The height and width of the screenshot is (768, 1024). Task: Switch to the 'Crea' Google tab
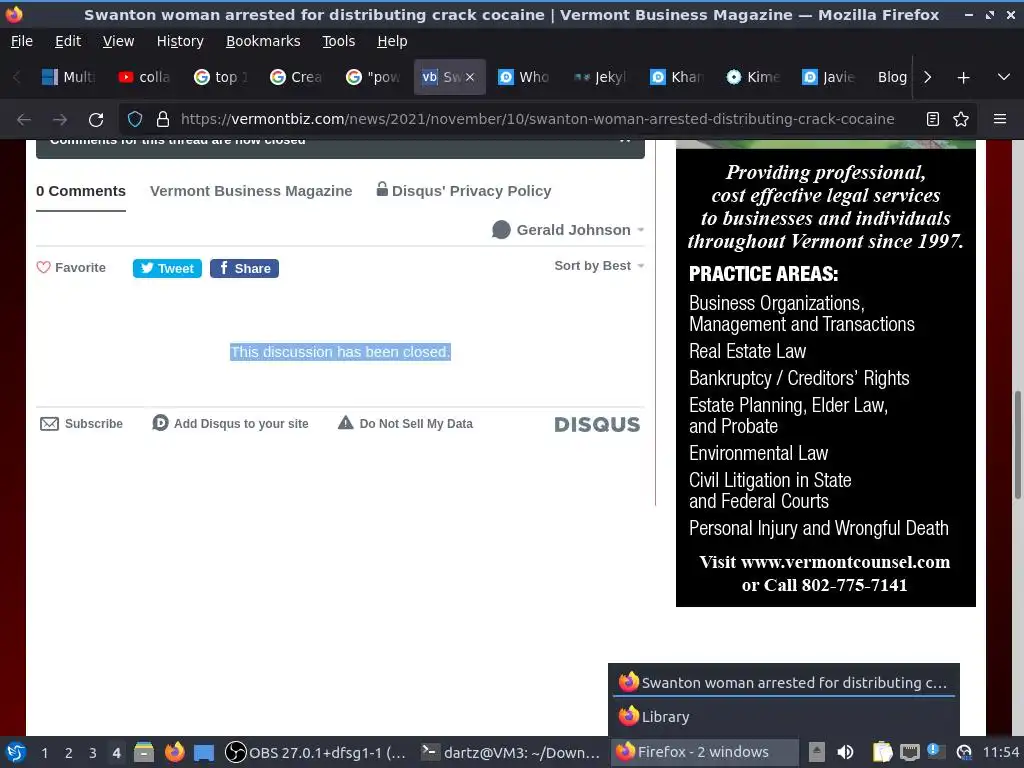tap(296, 77)
